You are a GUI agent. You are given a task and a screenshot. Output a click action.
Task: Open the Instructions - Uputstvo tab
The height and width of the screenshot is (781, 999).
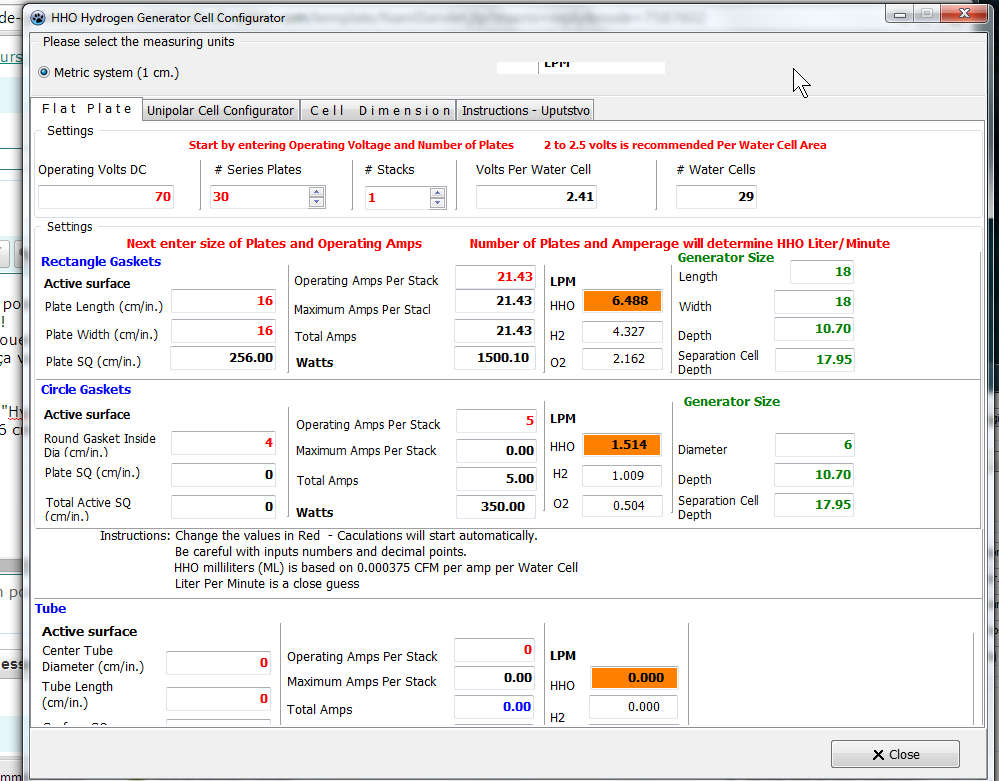click(x=527, y=110)
